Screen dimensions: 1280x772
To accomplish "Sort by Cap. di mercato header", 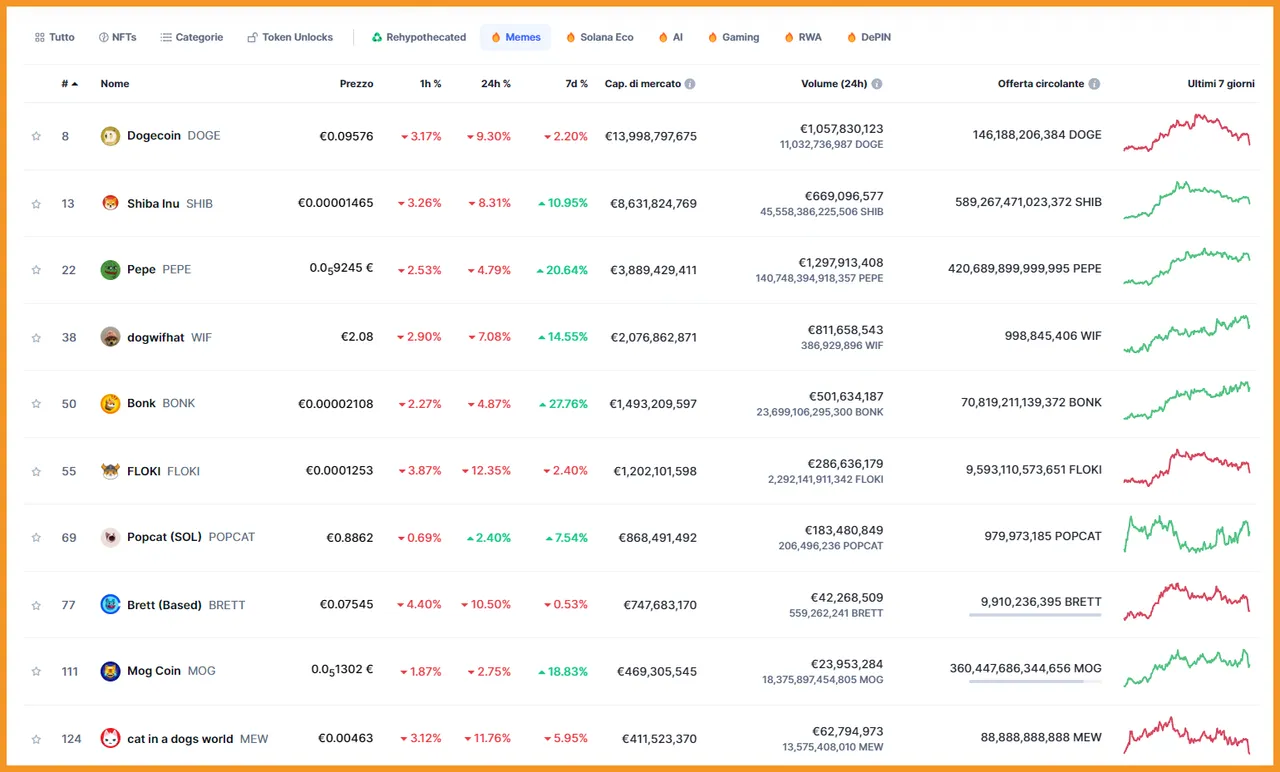I will coord(643,84).
